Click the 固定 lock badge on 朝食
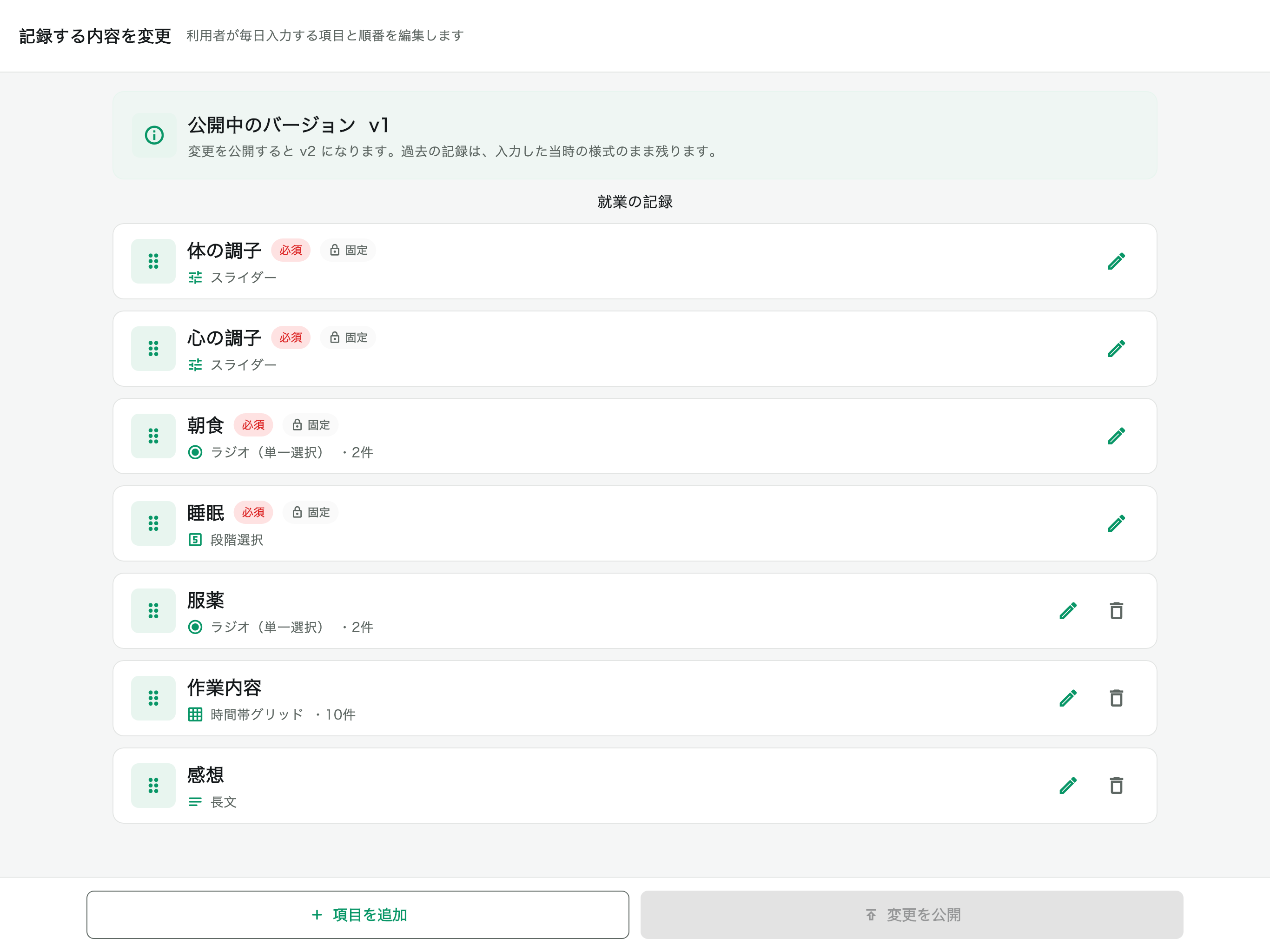This screenshot has width=1270, height=952. [311, 425]
